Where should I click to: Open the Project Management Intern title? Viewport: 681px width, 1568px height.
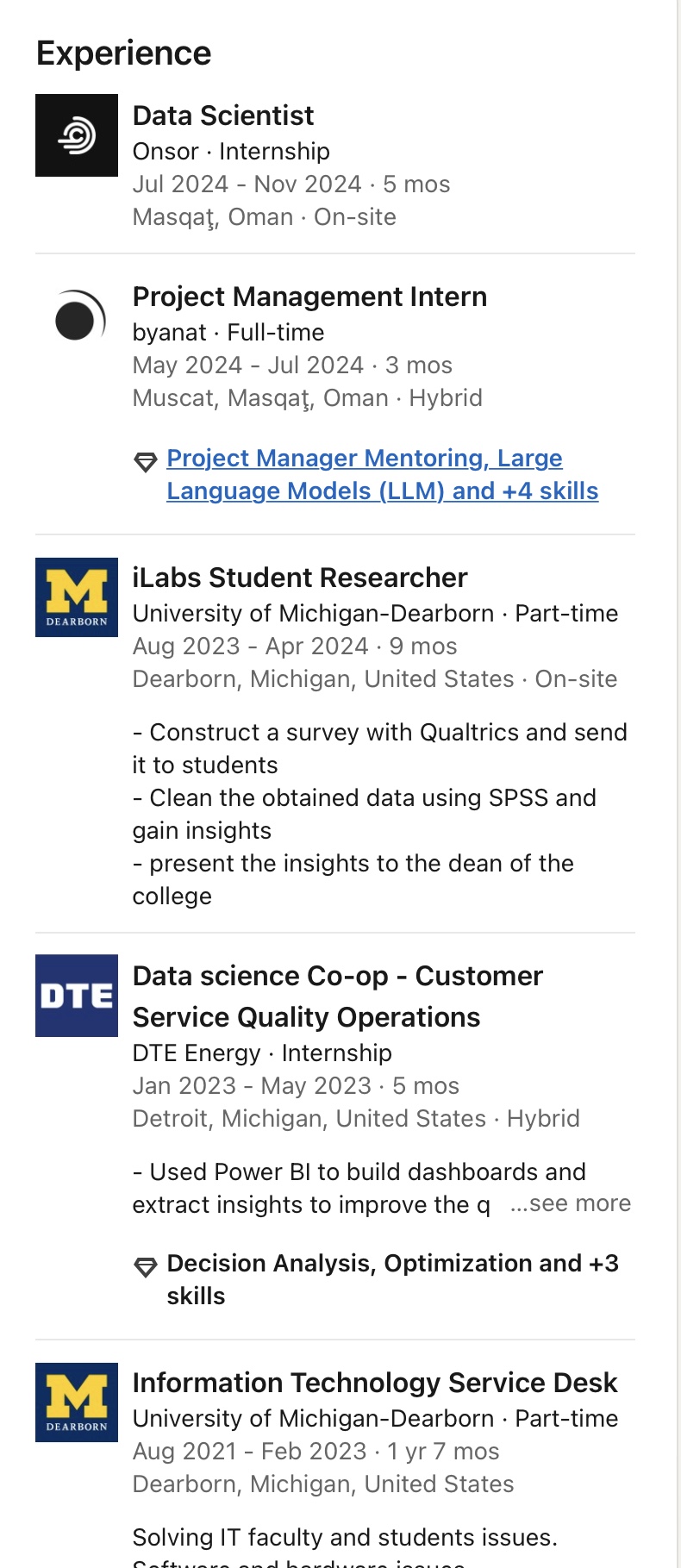coord(309,297)
